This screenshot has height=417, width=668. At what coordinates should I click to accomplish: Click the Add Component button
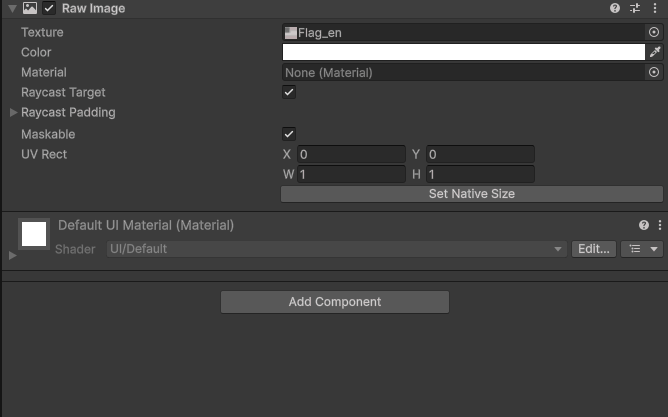point(335,302)
